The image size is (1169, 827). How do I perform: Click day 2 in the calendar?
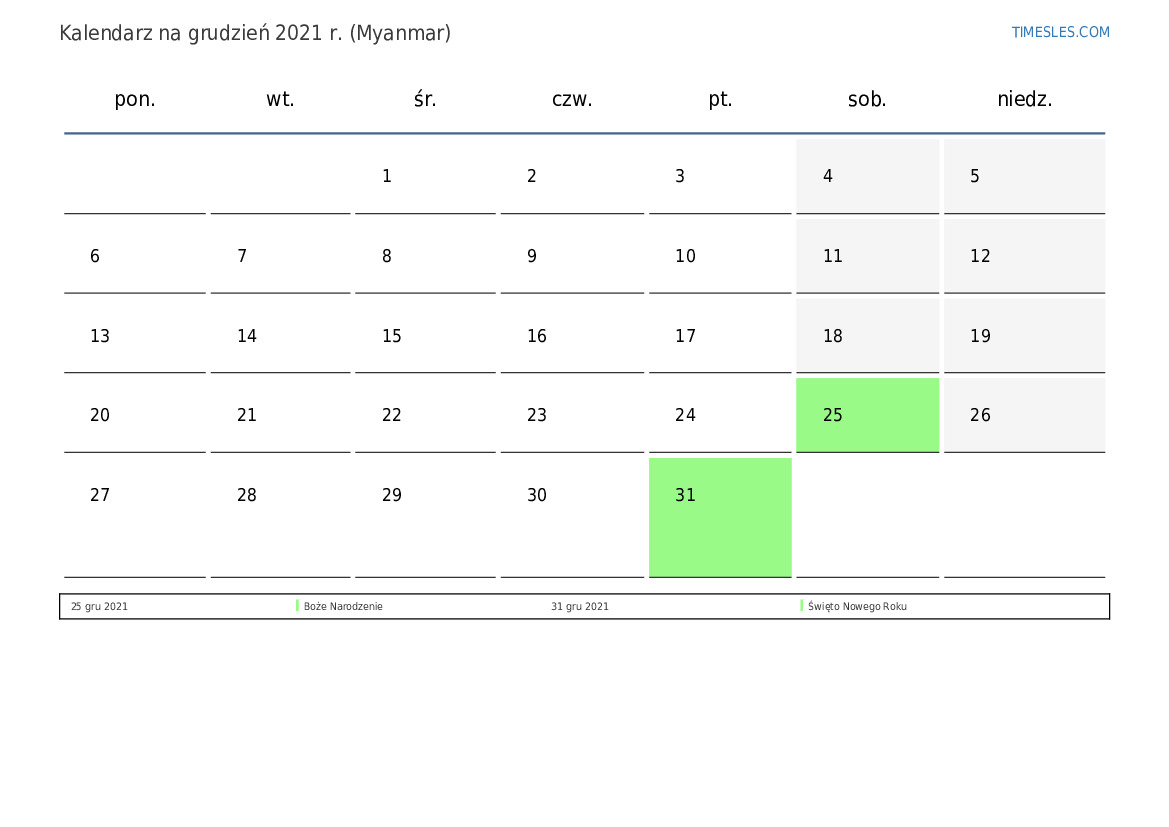(x=572, y=176)
